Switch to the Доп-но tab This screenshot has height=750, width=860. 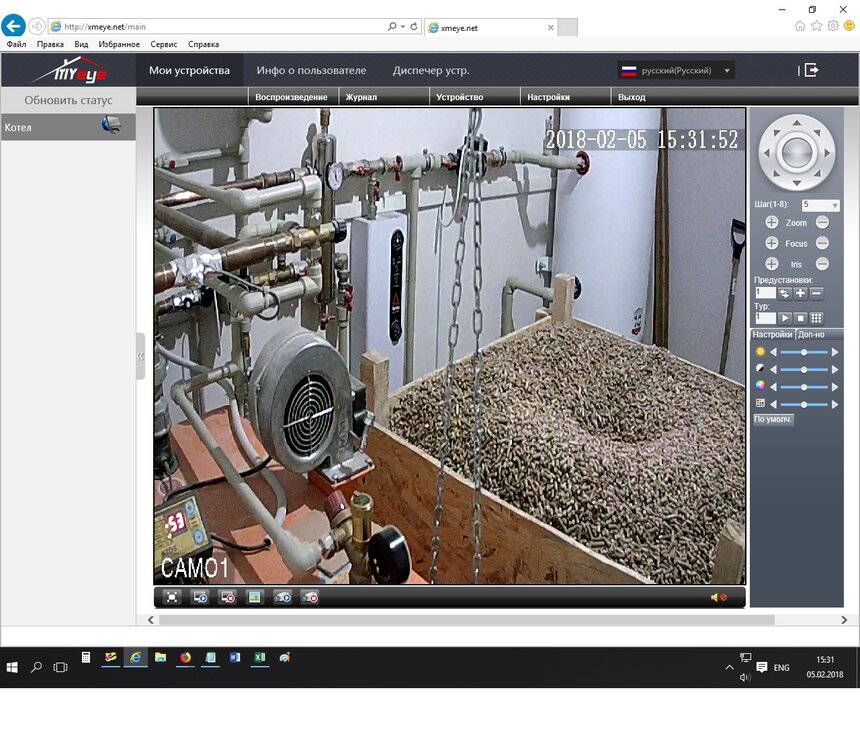[811, 335]
